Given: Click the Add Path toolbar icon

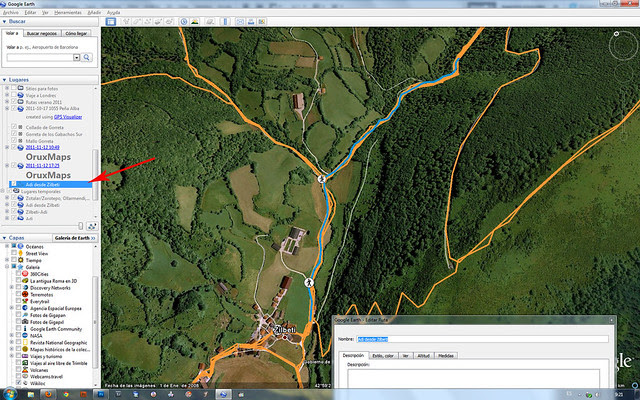Looking at the screenshot, I should point(147,22).
